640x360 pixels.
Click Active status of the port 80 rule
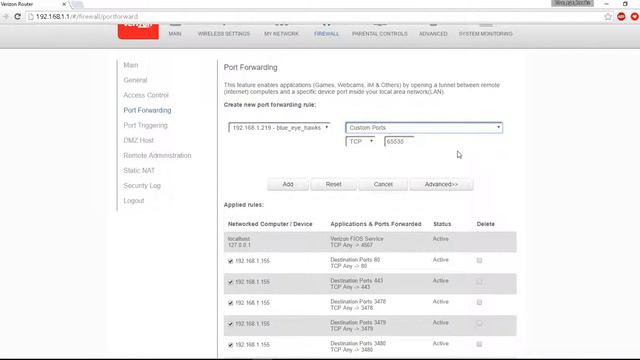click(x=440, y=260)
